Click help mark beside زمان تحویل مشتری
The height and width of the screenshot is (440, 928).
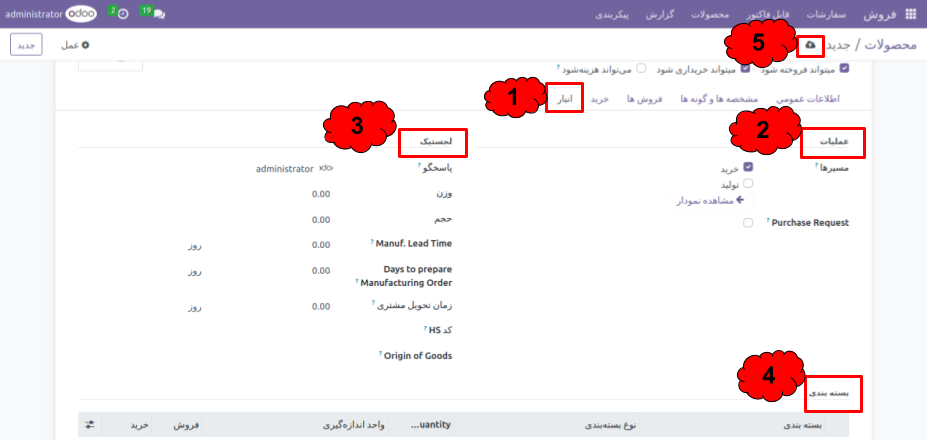[374, 303]
